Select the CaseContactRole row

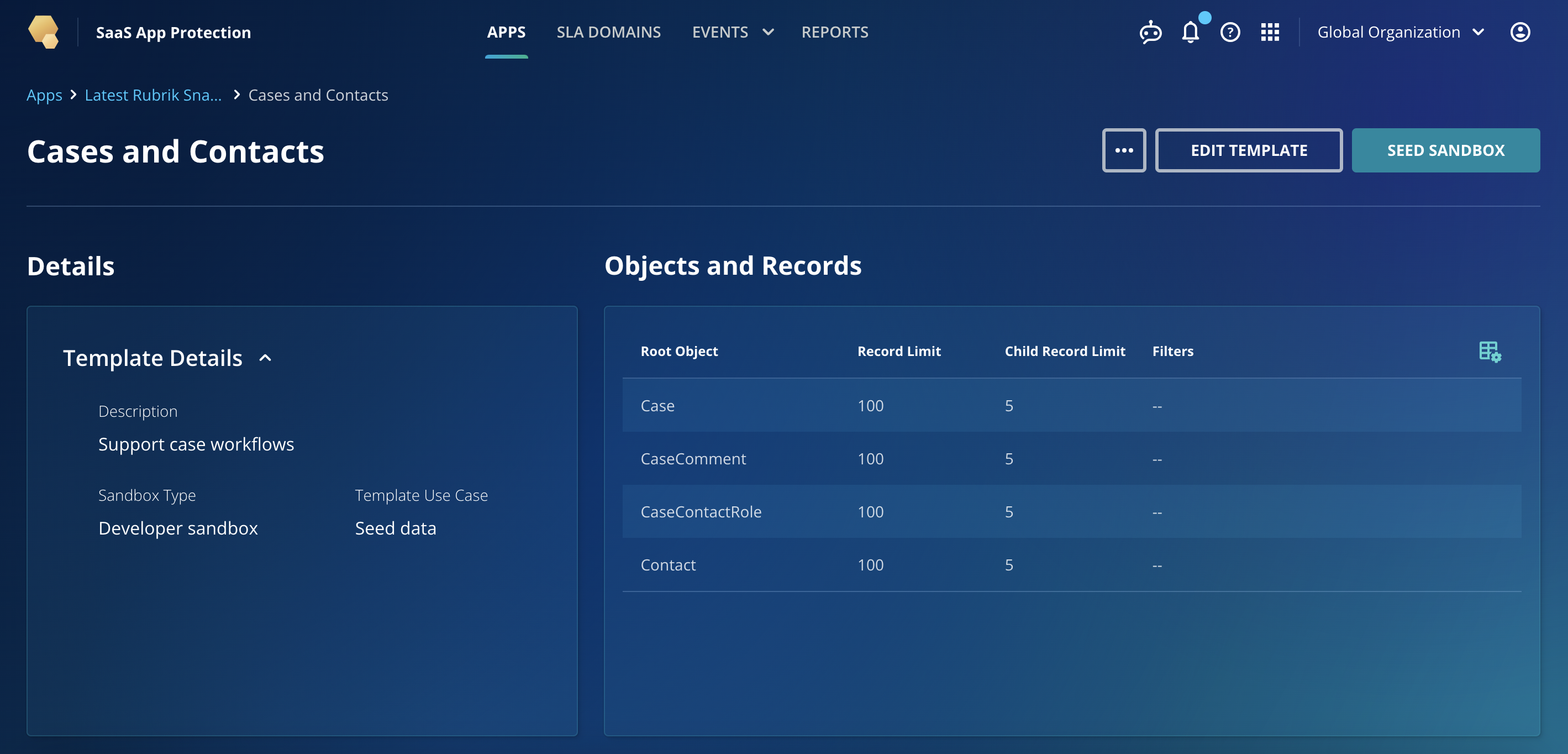[1071, 511]
